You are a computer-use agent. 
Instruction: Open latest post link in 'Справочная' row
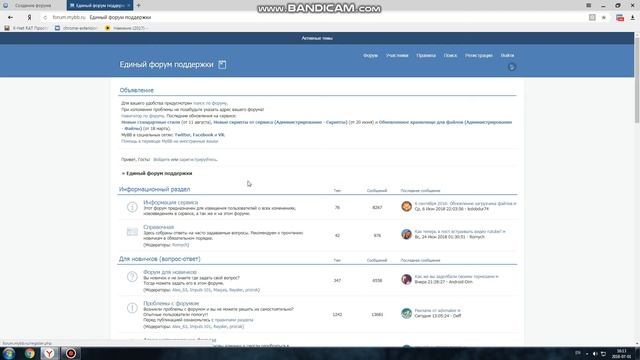point(460,231)
